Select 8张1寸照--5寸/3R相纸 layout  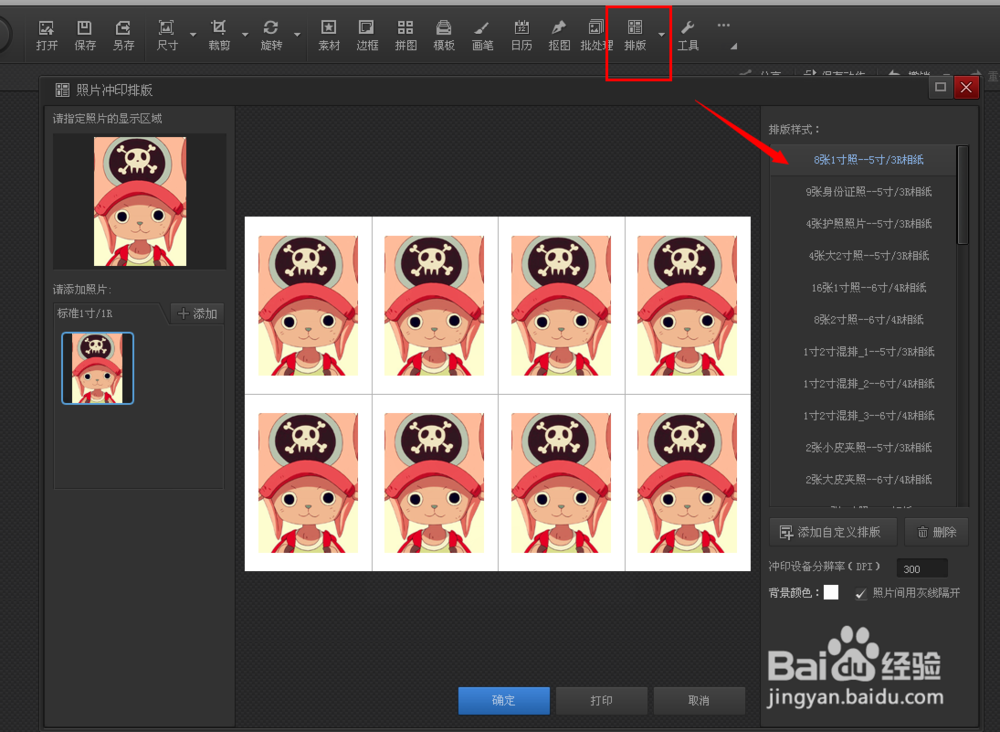pos(863,160)
